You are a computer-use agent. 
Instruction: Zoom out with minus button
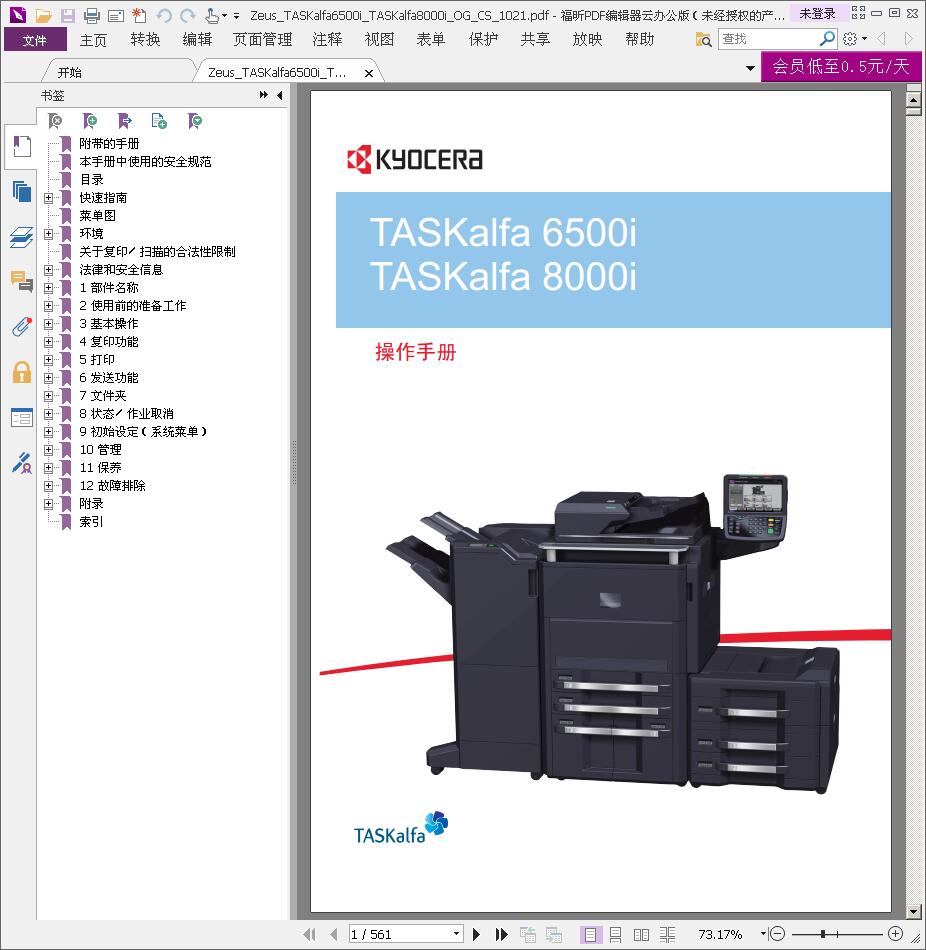coord(778,934)
